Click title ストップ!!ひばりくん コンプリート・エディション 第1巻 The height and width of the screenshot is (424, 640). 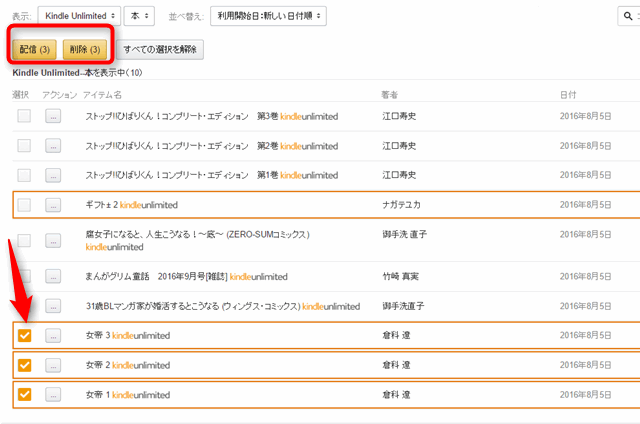point(182,175)
